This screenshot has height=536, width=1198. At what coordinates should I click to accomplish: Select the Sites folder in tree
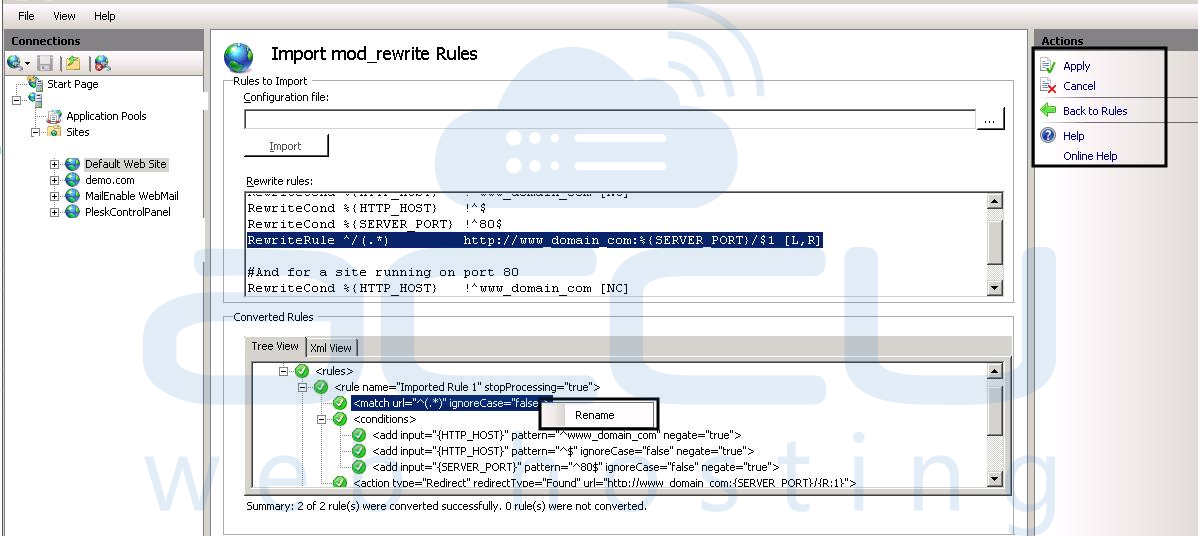[77, 132]
